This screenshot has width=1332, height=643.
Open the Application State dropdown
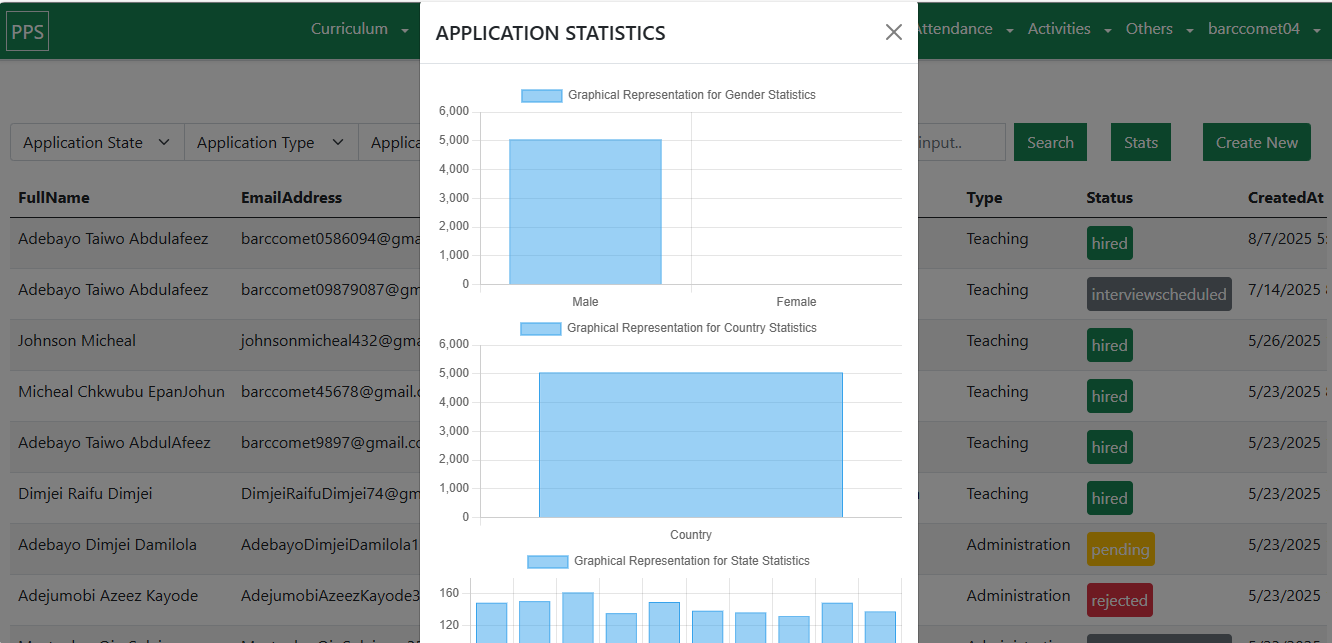tap(96, 143)
